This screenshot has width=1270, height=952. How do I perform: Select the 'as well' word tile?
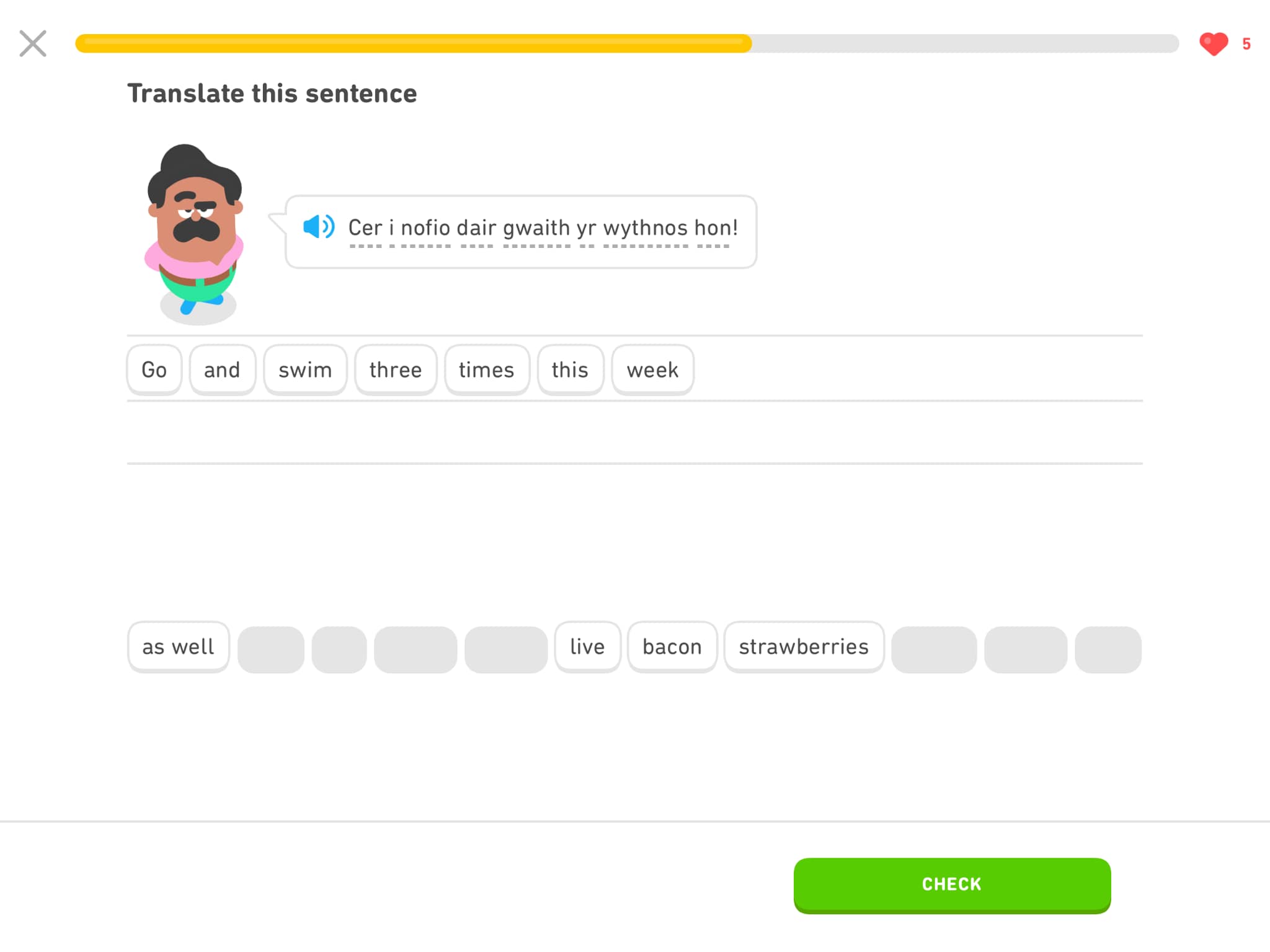[x=179, y=647]
